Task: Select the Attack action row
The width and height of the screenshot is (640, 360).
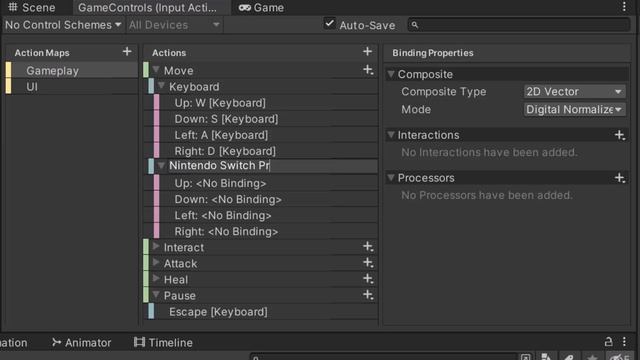Action: pyautogui.click(x=261, y=263)
